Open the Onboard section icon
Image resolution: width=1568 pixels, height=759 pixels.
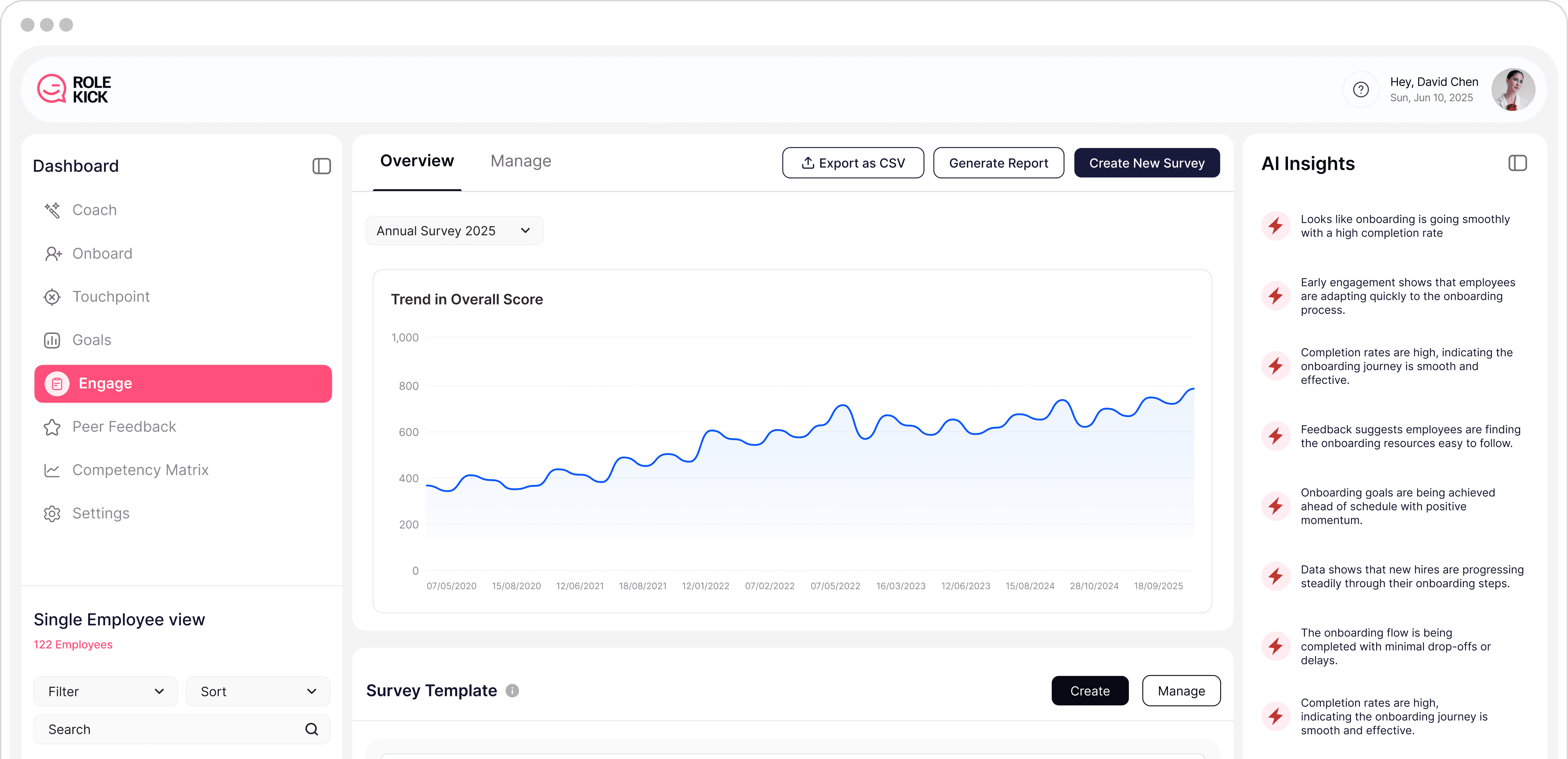(x=53, y=254)
